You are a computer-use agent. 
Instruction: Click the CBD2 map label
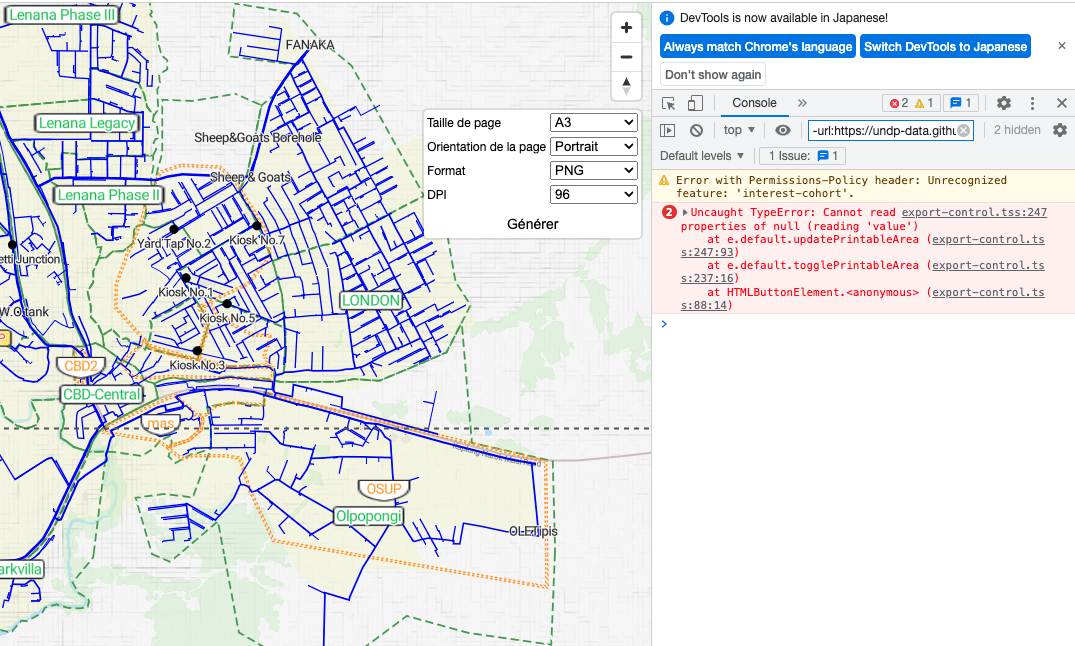tap(81, 366)
